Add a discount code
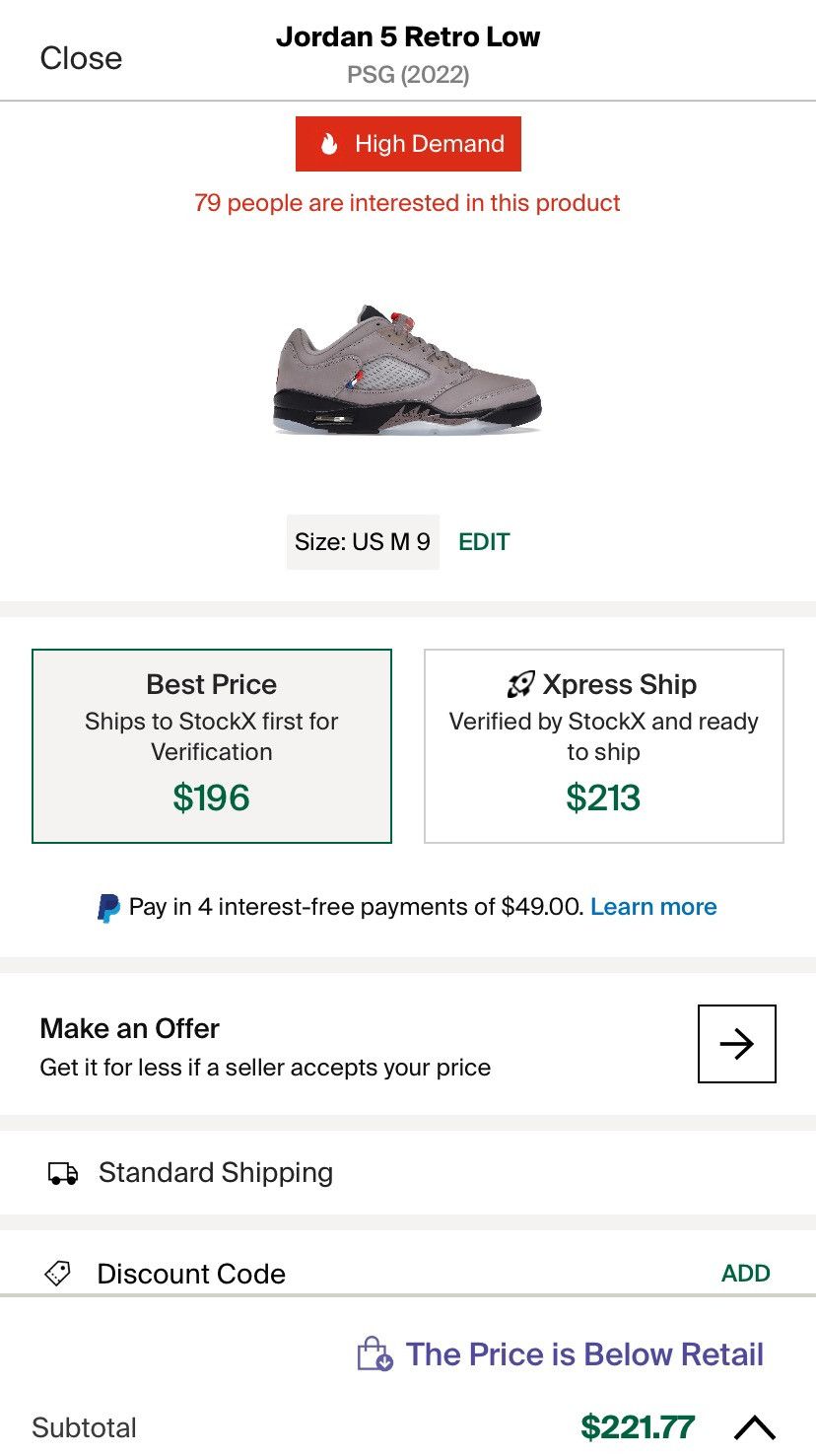The width and height of the screenshot is (816, 1456). point(745,1274)
